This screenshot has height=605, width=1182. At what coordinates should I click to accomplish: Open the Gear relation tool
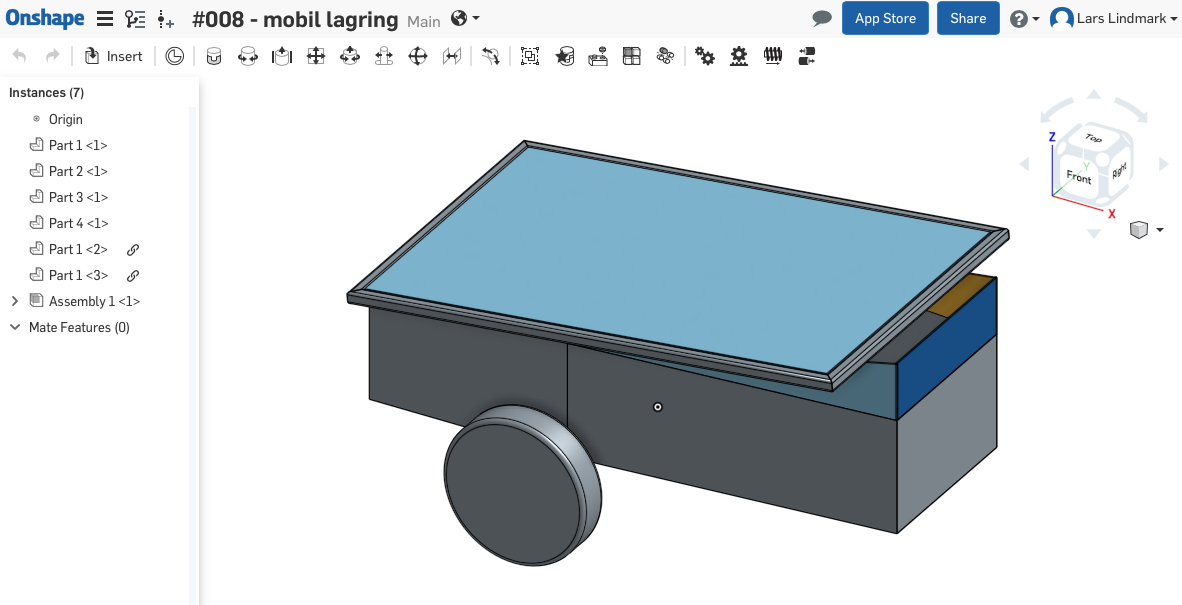coord(705,57)
